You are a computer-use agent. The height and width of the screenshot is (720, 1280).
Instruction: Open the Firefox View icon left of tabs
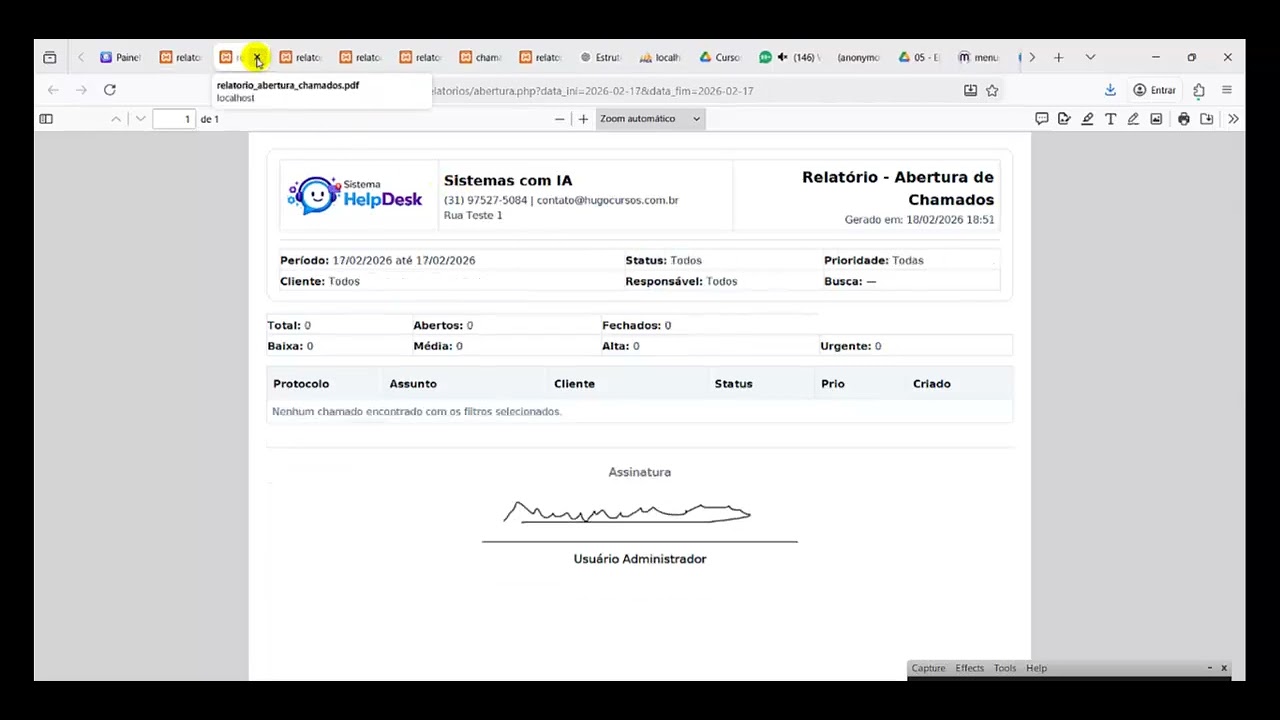tap(49, 57)
